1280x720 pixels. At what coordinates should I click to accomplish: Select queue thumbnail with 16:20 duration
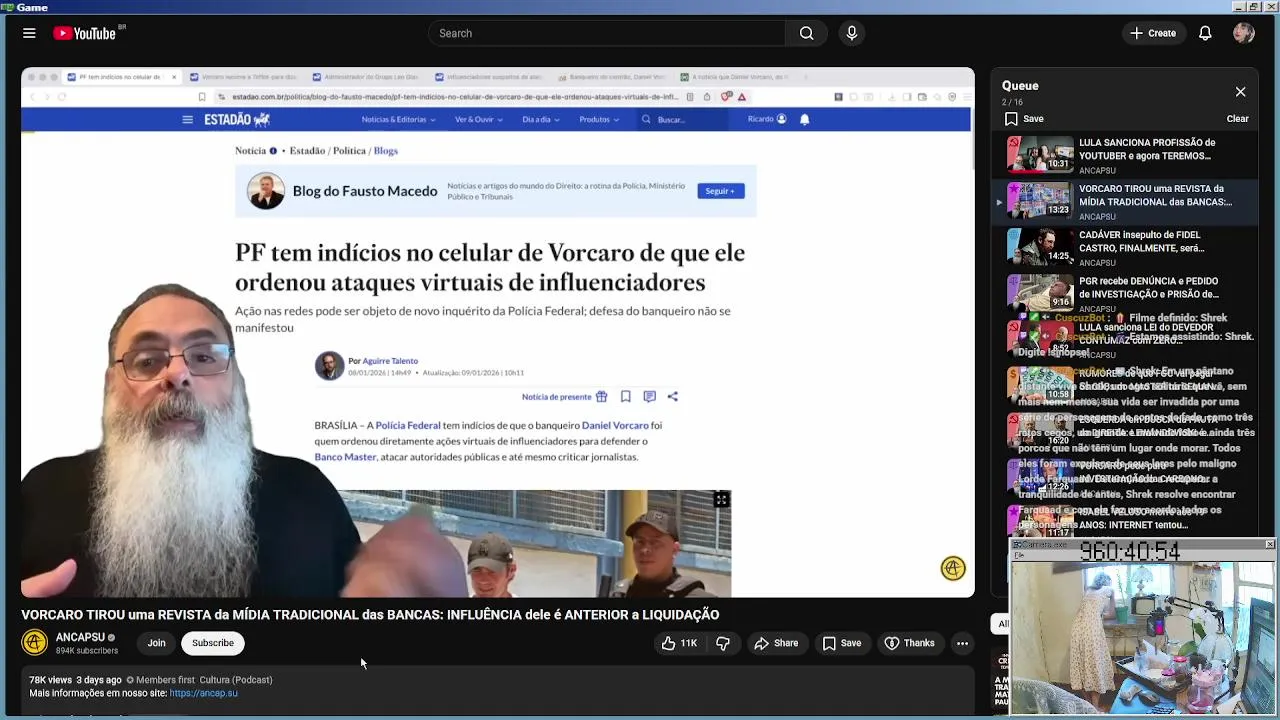1040,430
